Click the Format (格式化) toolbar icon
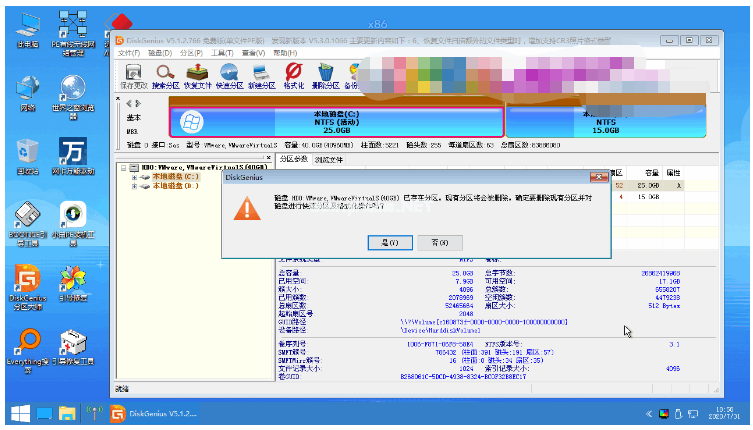This screenshot has width=753, height=430. 293,75
